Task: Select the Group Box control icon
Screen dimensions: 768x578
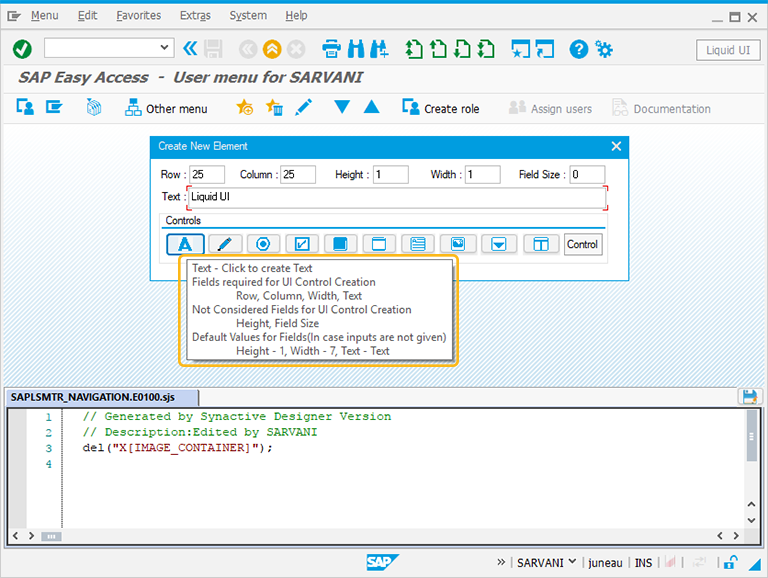Action: (379, 244)
